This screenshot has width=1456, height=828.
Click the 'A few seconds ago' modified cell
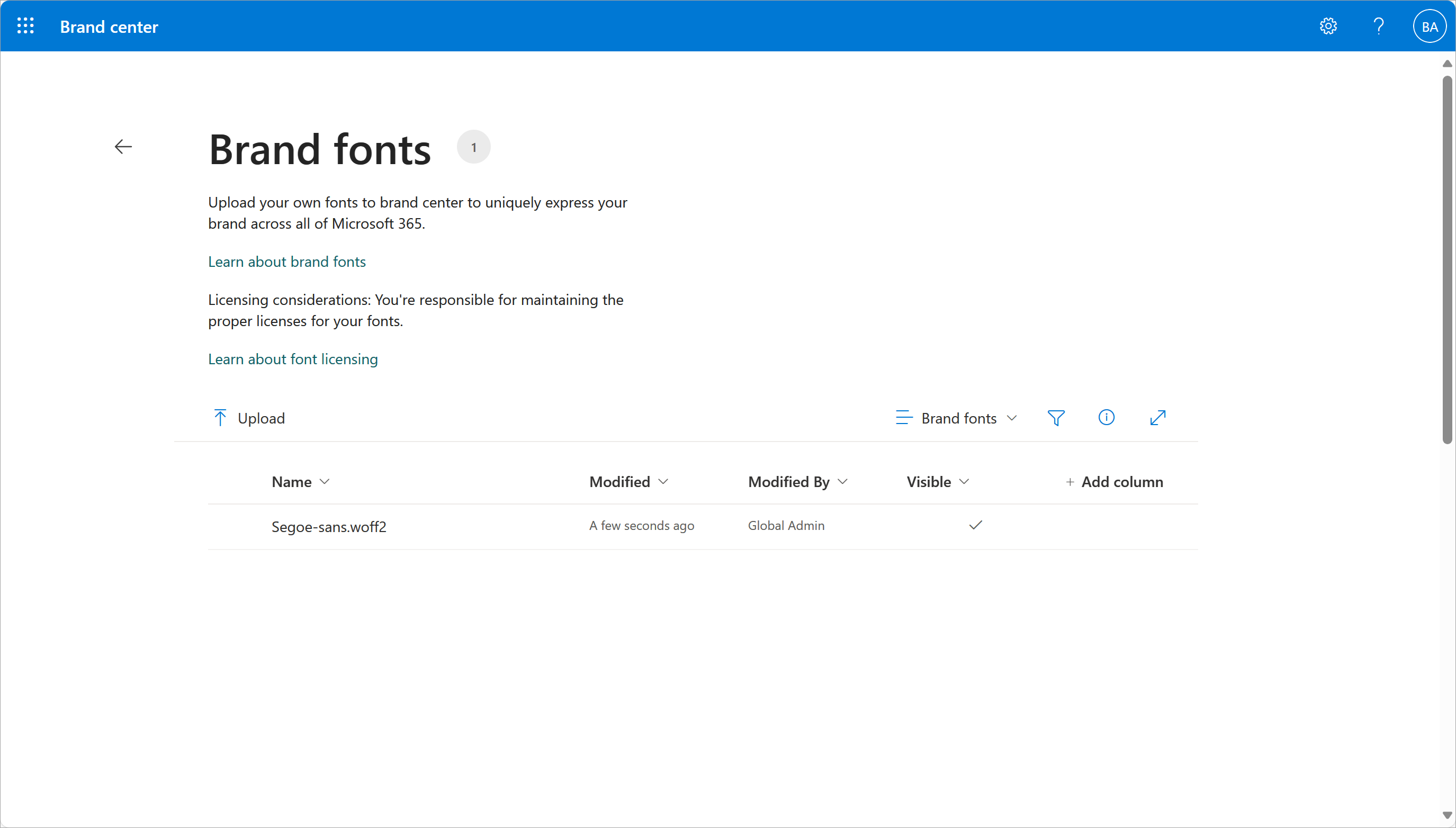tap(642, 526)
